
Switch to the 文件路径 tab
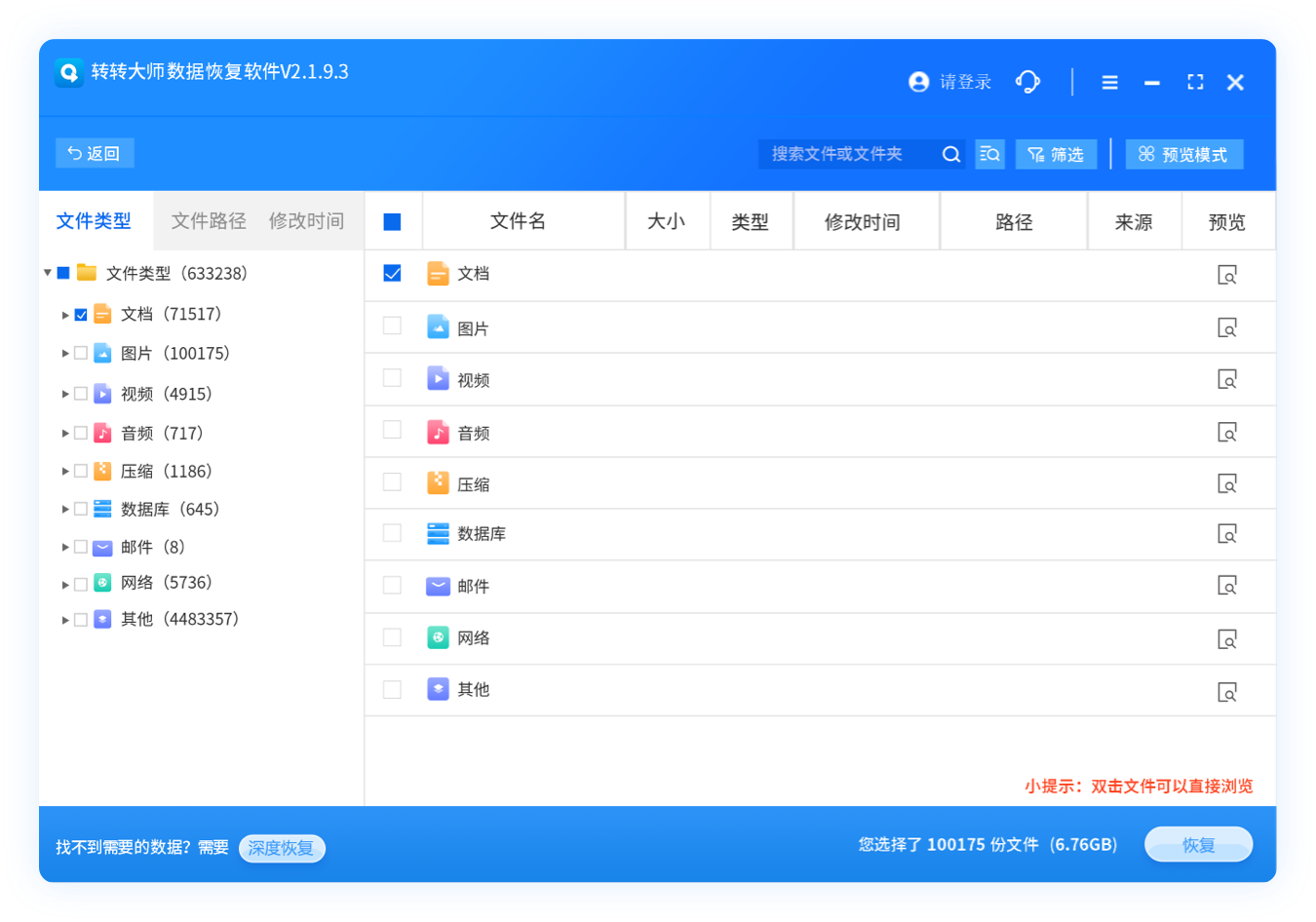[209, 221]
